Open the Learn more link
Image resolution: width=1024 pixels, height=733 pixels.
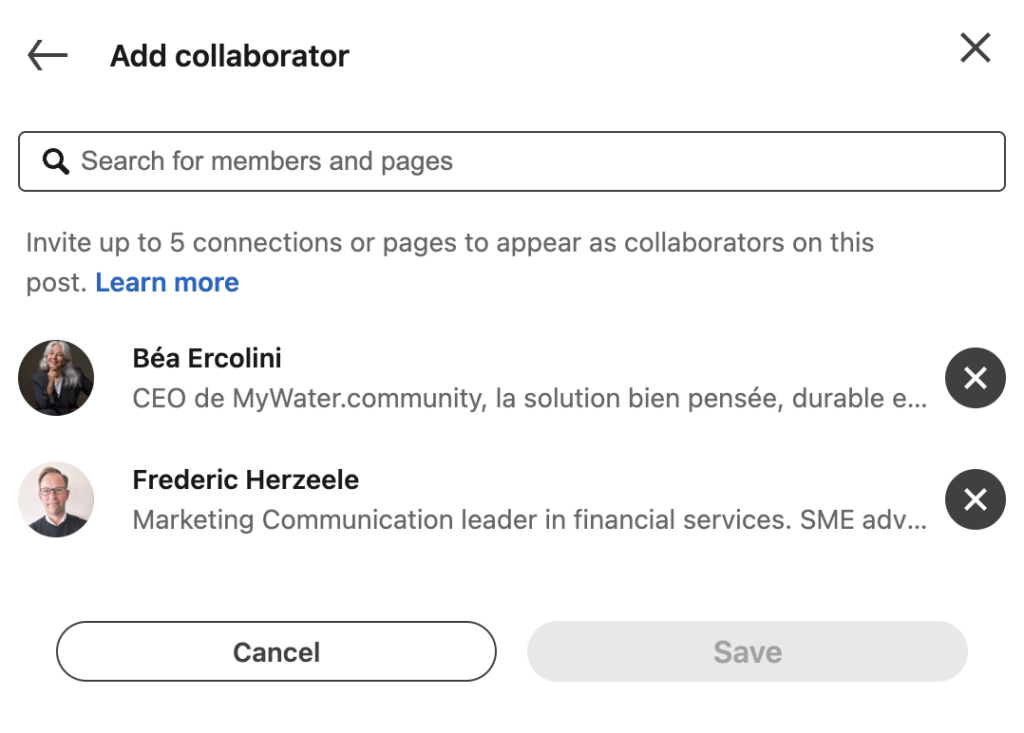pos(167,282)
